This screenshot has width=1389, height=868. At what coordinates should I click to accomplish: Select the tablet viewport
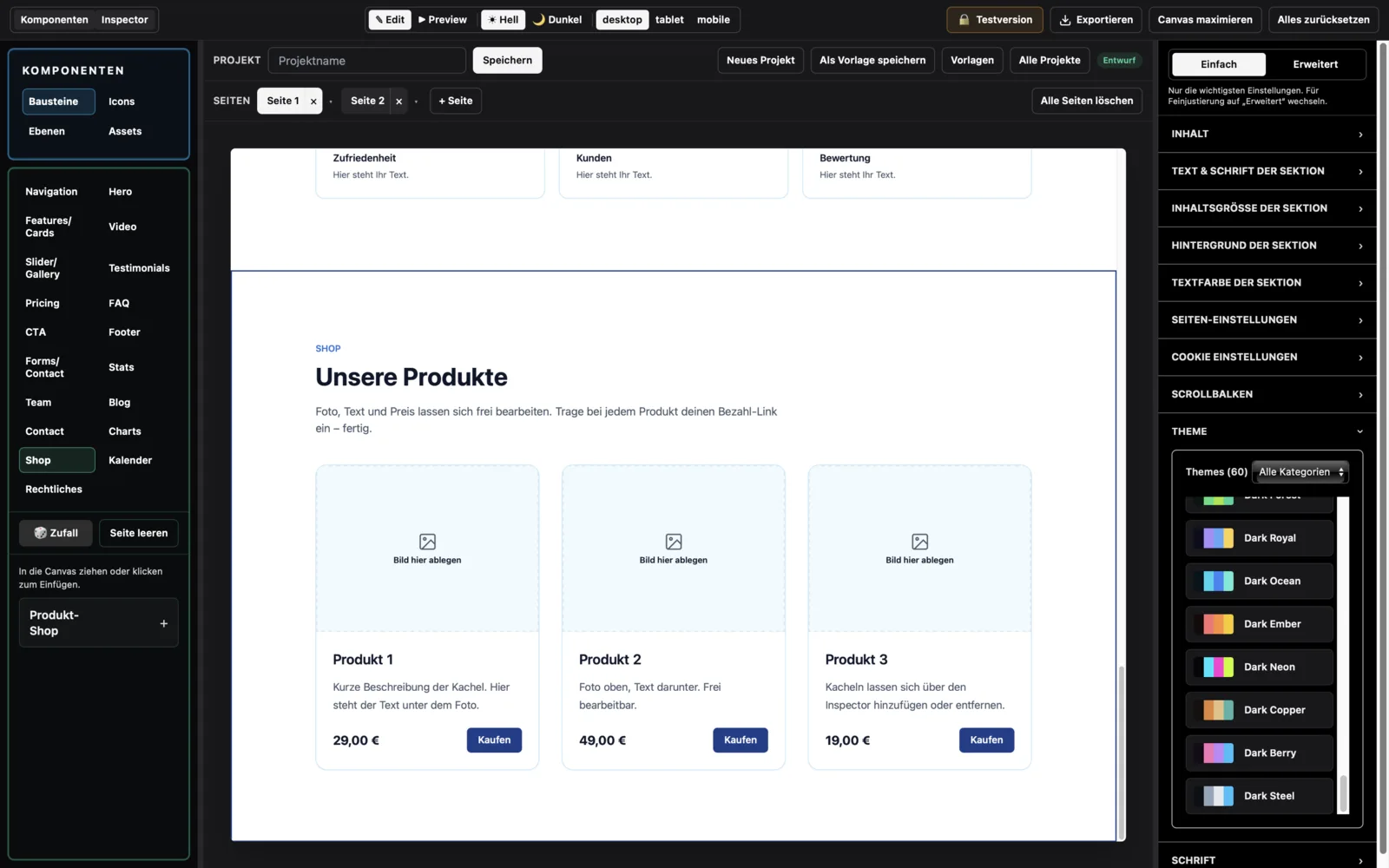coord(669,19)
